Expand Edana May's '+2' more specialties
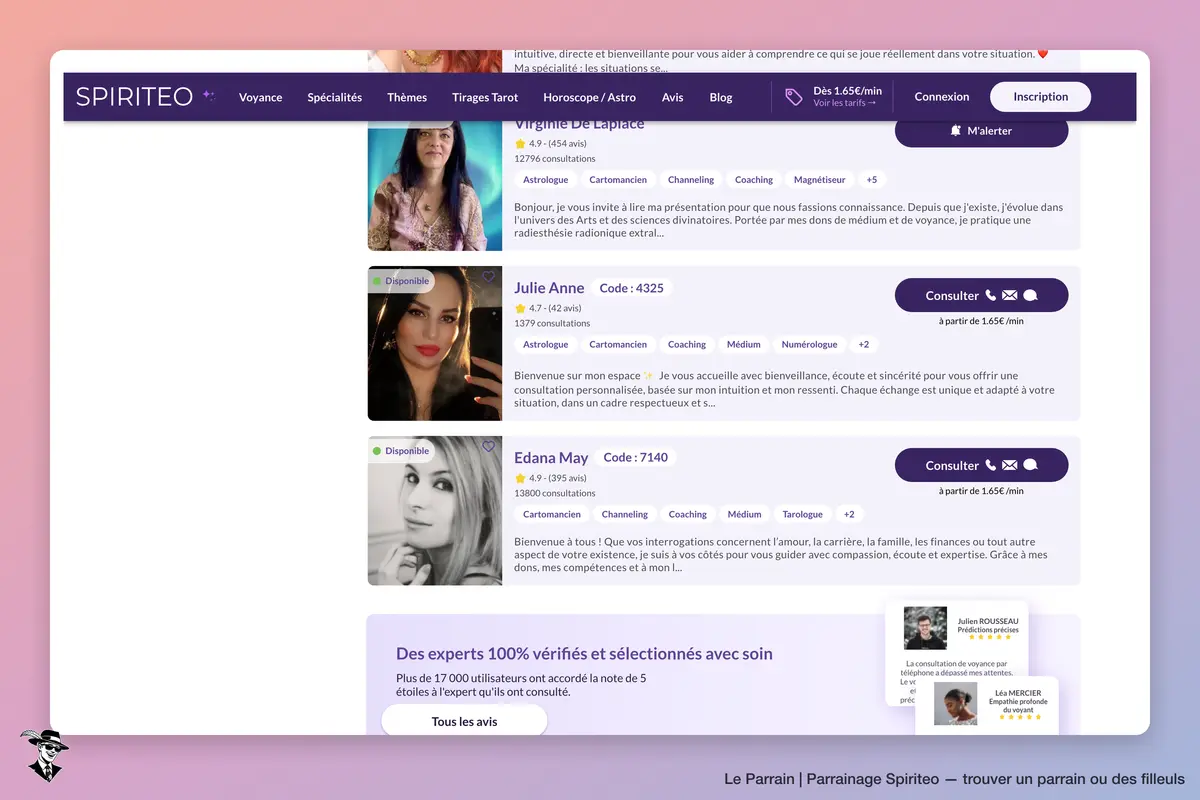The width and height of the screenshot is (1200, 800). [x=849, y=514]
